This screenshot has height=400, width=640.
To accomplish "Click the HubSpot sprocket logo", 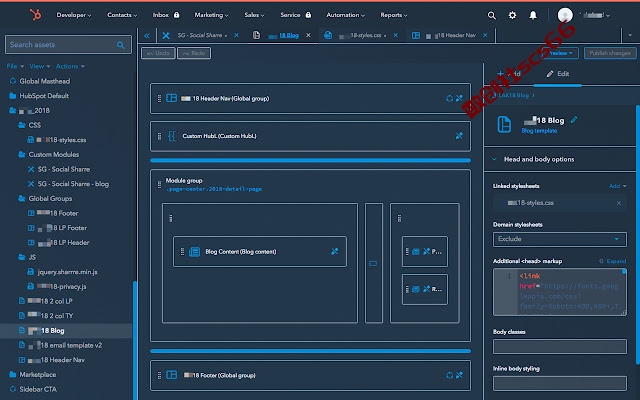I will coord(36,15).
